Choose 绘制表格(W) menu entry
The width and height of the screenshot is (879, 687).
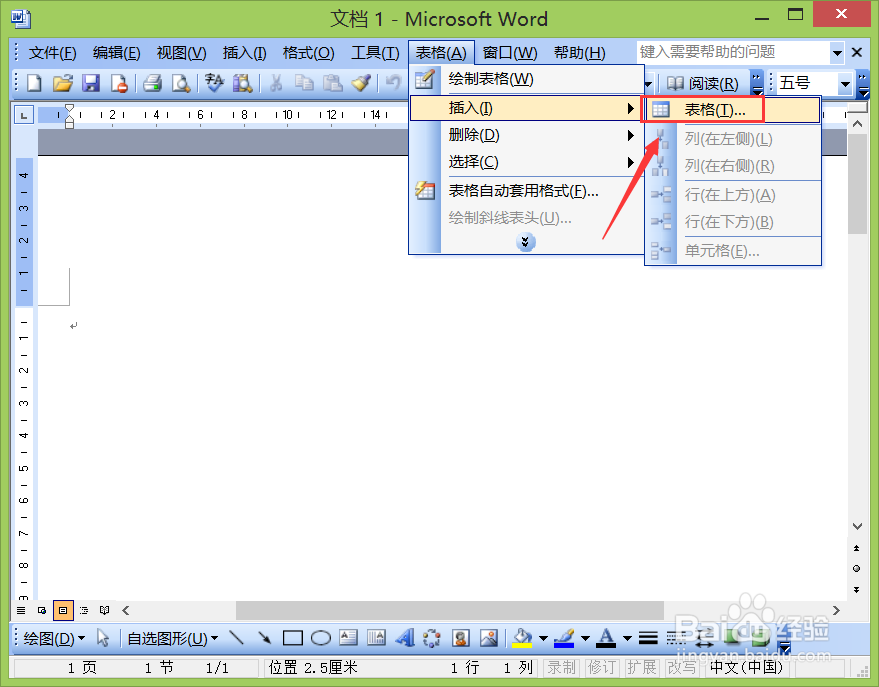pos(527,79)
